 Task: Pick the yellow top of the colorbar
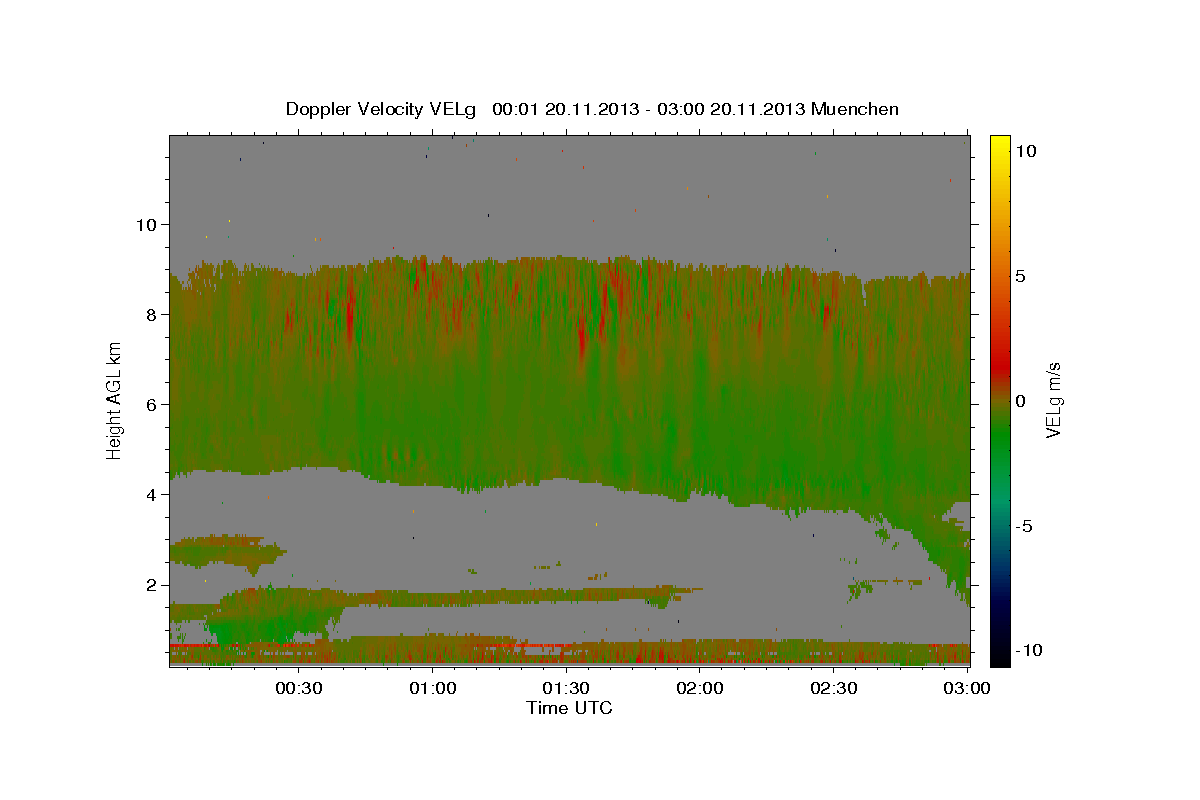999,145
